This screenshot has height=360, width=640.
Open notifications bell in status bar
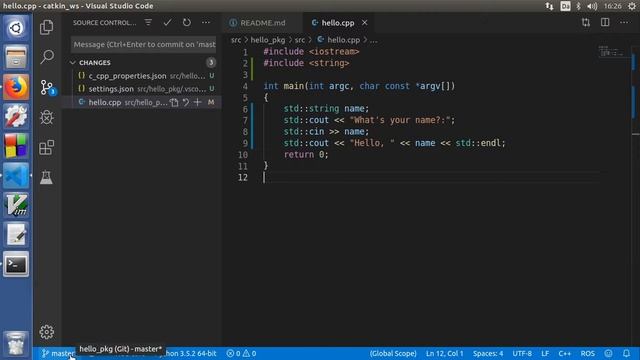click(626, 353)
